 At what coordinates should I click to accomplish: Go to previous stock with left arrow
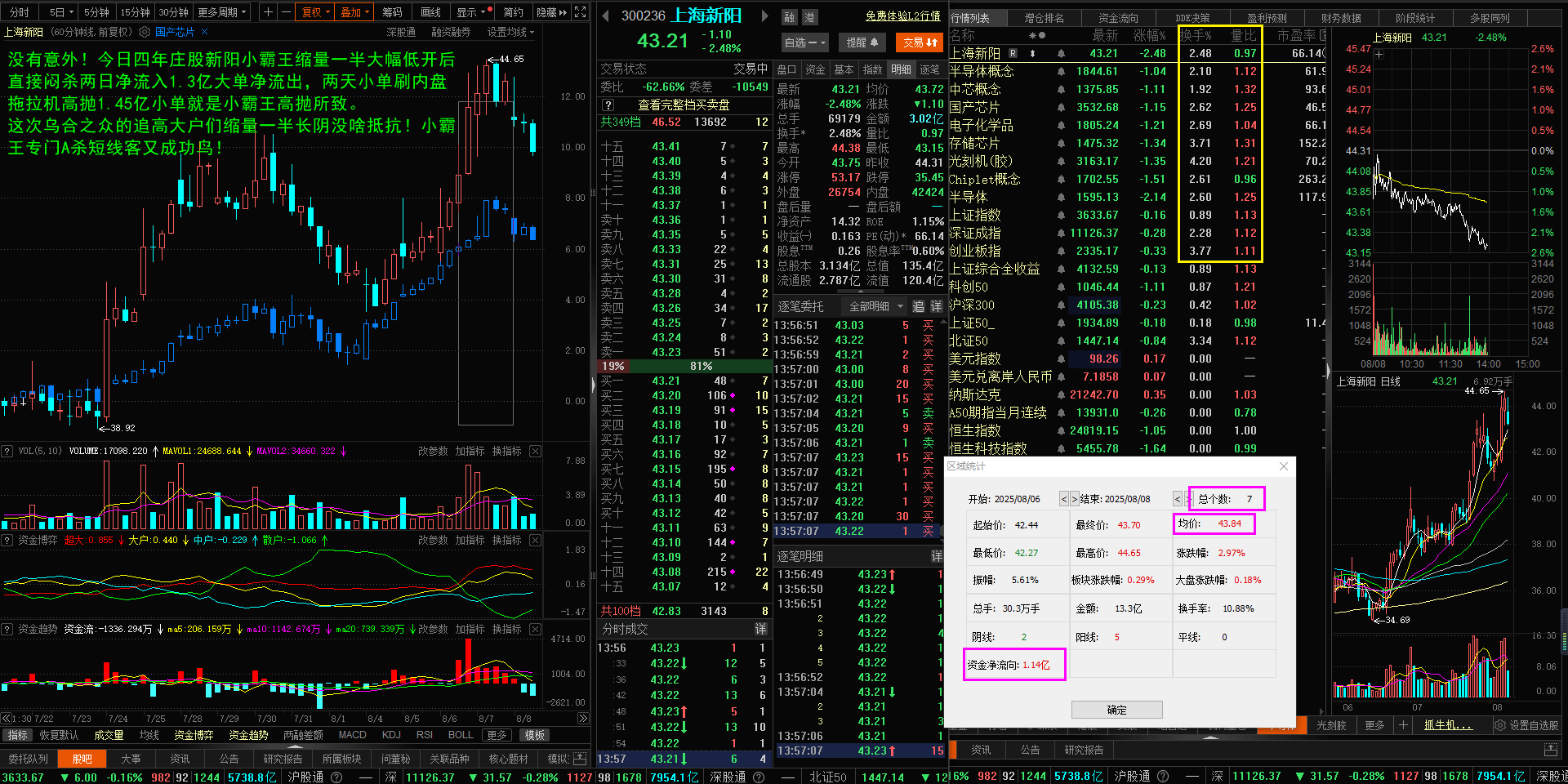[x=606, y=16]
